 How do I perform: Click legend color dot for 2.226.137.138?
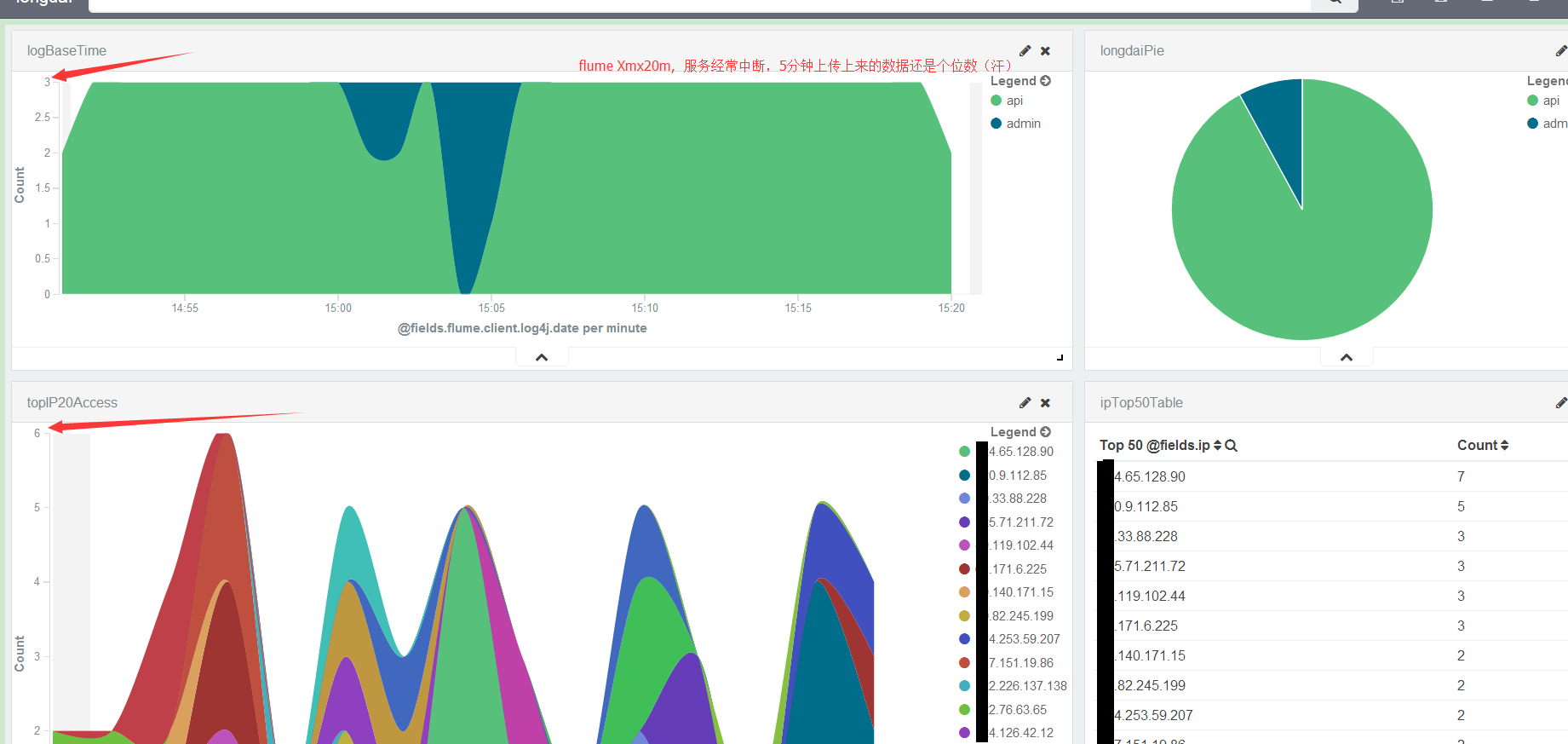[965, 686]
